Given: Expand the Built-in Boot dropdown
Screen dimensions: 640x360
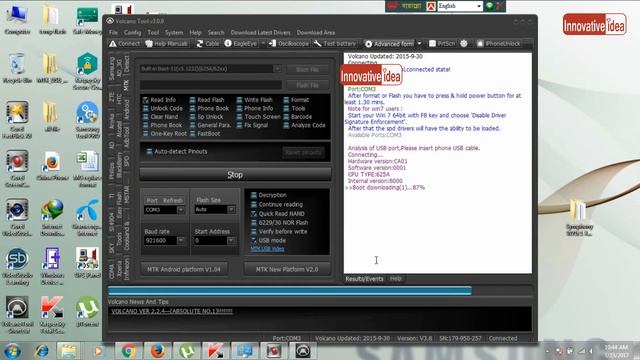Looking at the screenshot, I should pos(277,69).
